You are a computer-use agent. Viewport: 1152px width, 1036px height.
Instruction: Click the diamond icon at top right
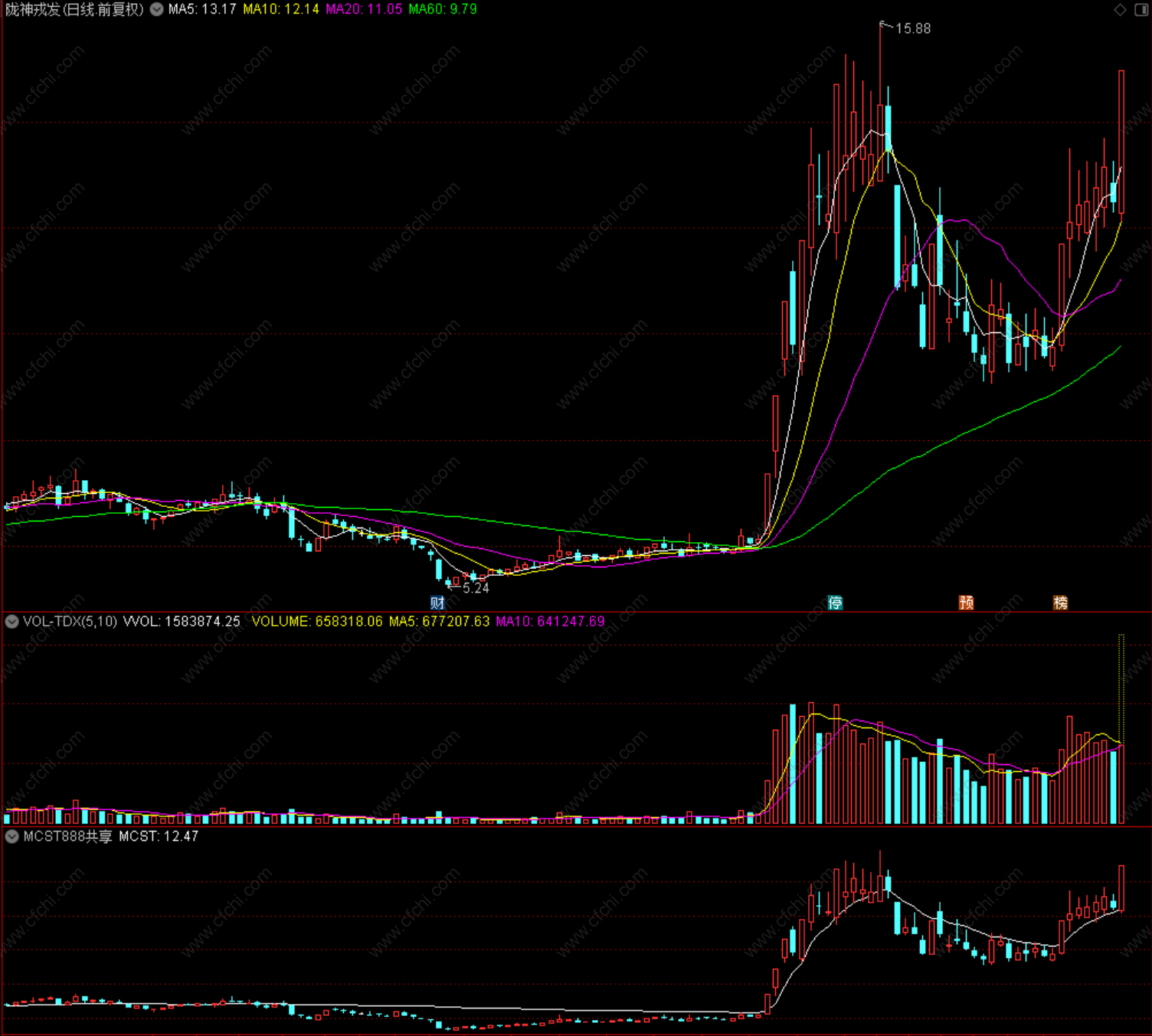[x=1121, y=9]
